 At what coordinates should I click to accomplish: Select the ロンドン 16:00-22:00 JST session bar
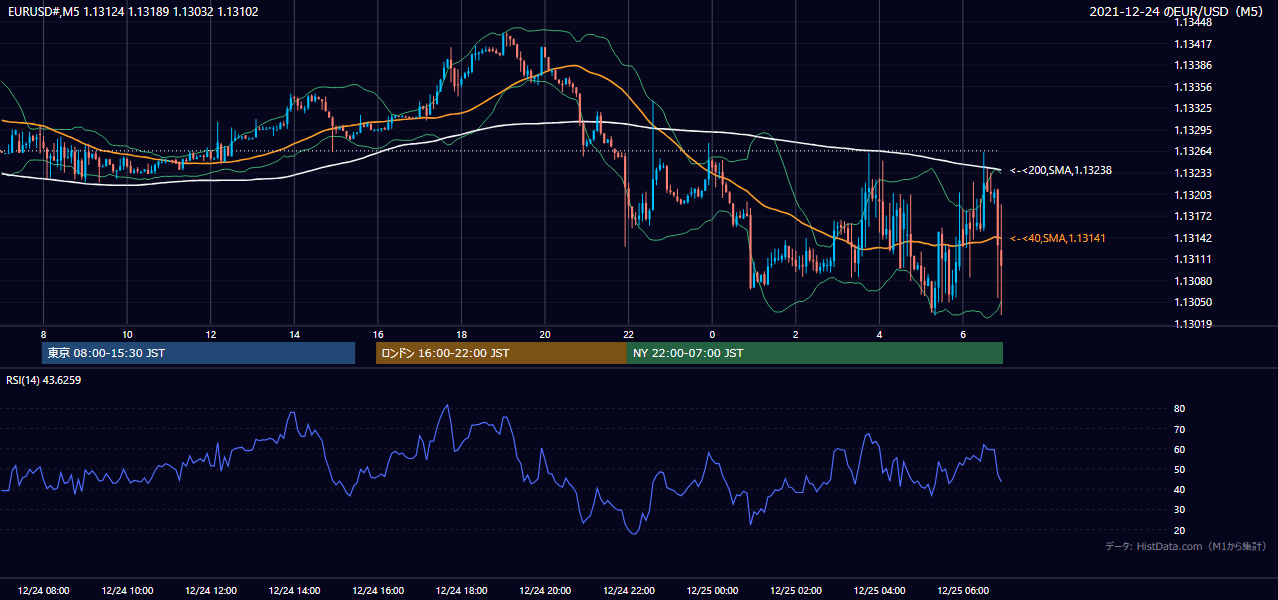pyautogui.click(x=501, y=353)
